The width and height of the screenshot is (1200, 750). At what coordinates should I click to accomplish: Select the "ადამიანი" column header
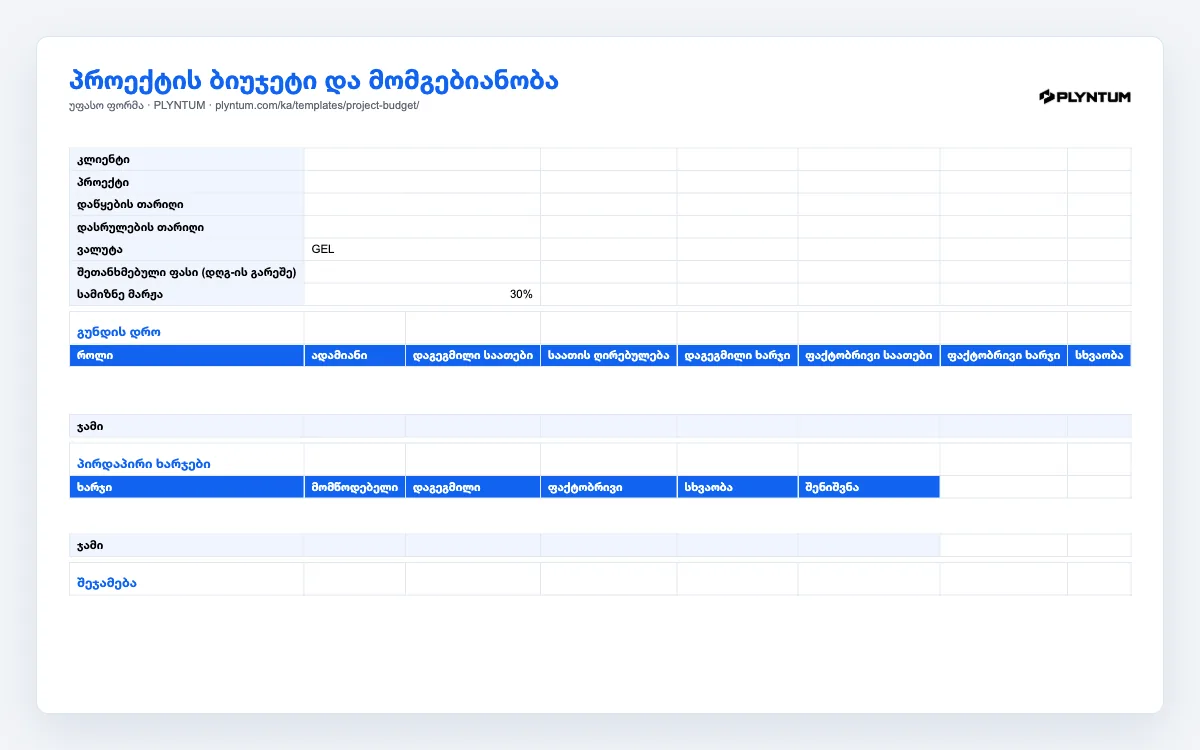tap(355, 355)
